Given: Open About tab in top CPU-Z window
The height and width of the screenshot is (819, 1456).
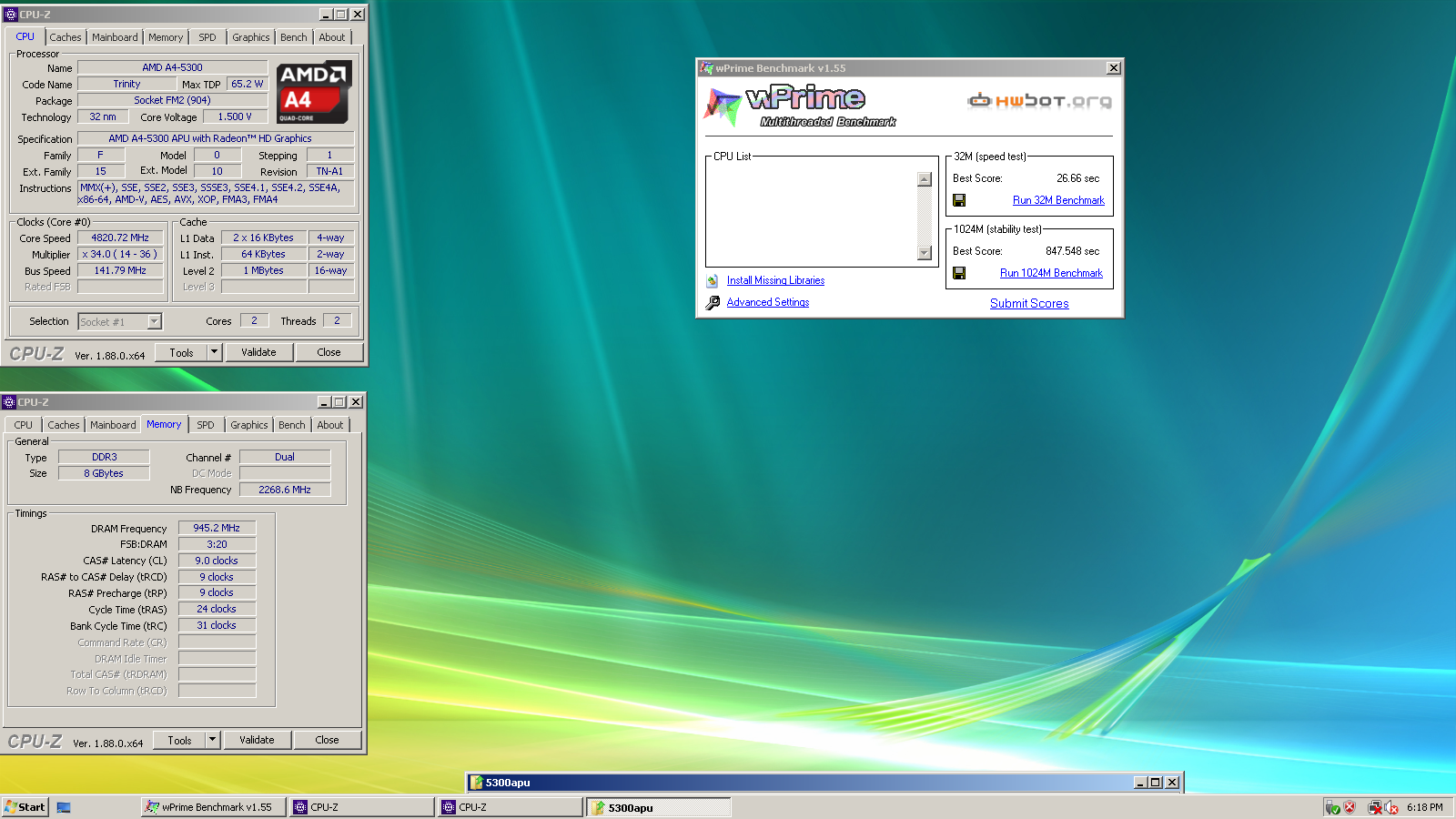Looking at the screenshot, I should click(x=332, y=37).
